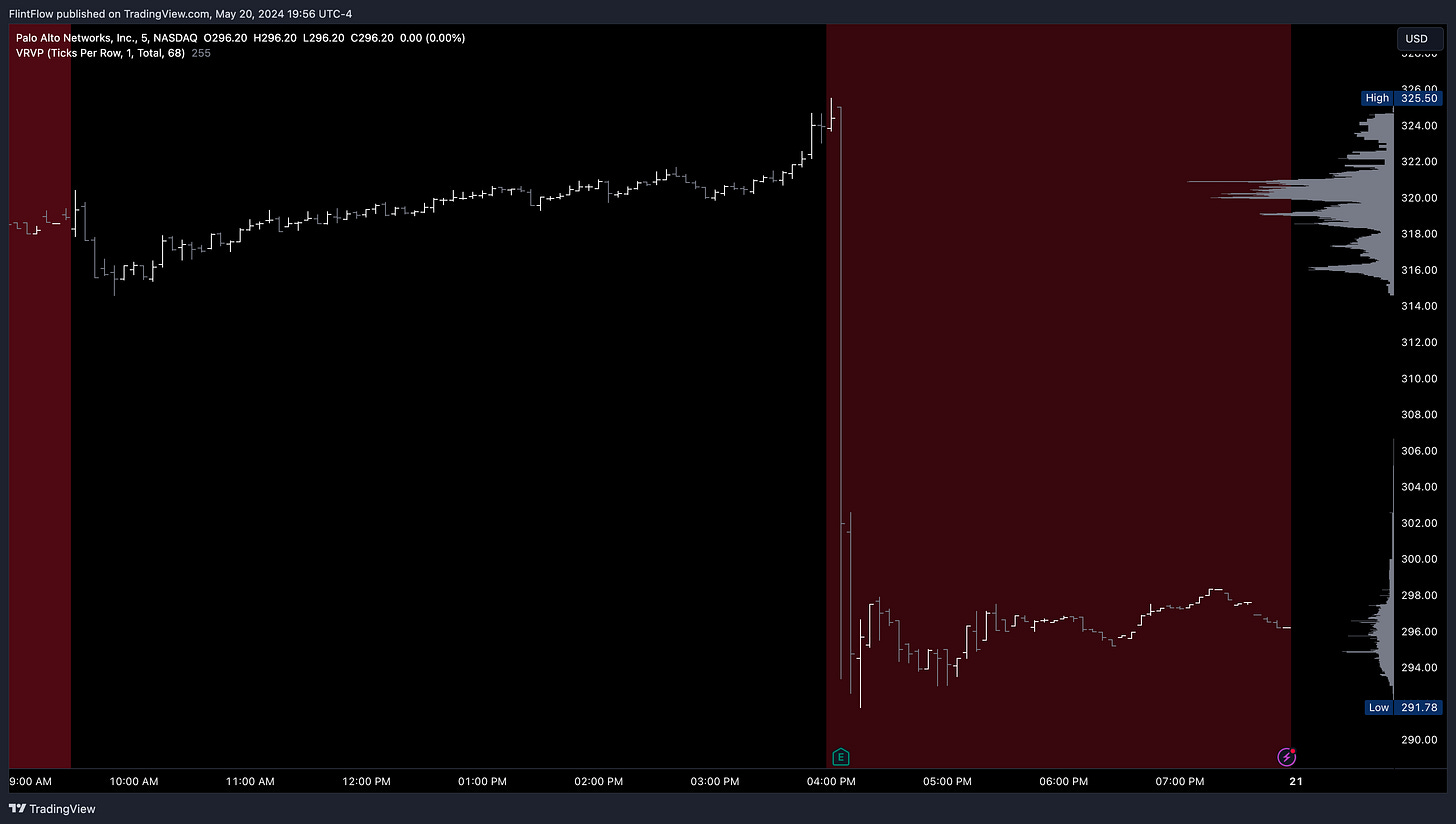Screen dimensions: 1456x824
Task: Click the 9:00 AM time axis label
Action: coord(31,781)
